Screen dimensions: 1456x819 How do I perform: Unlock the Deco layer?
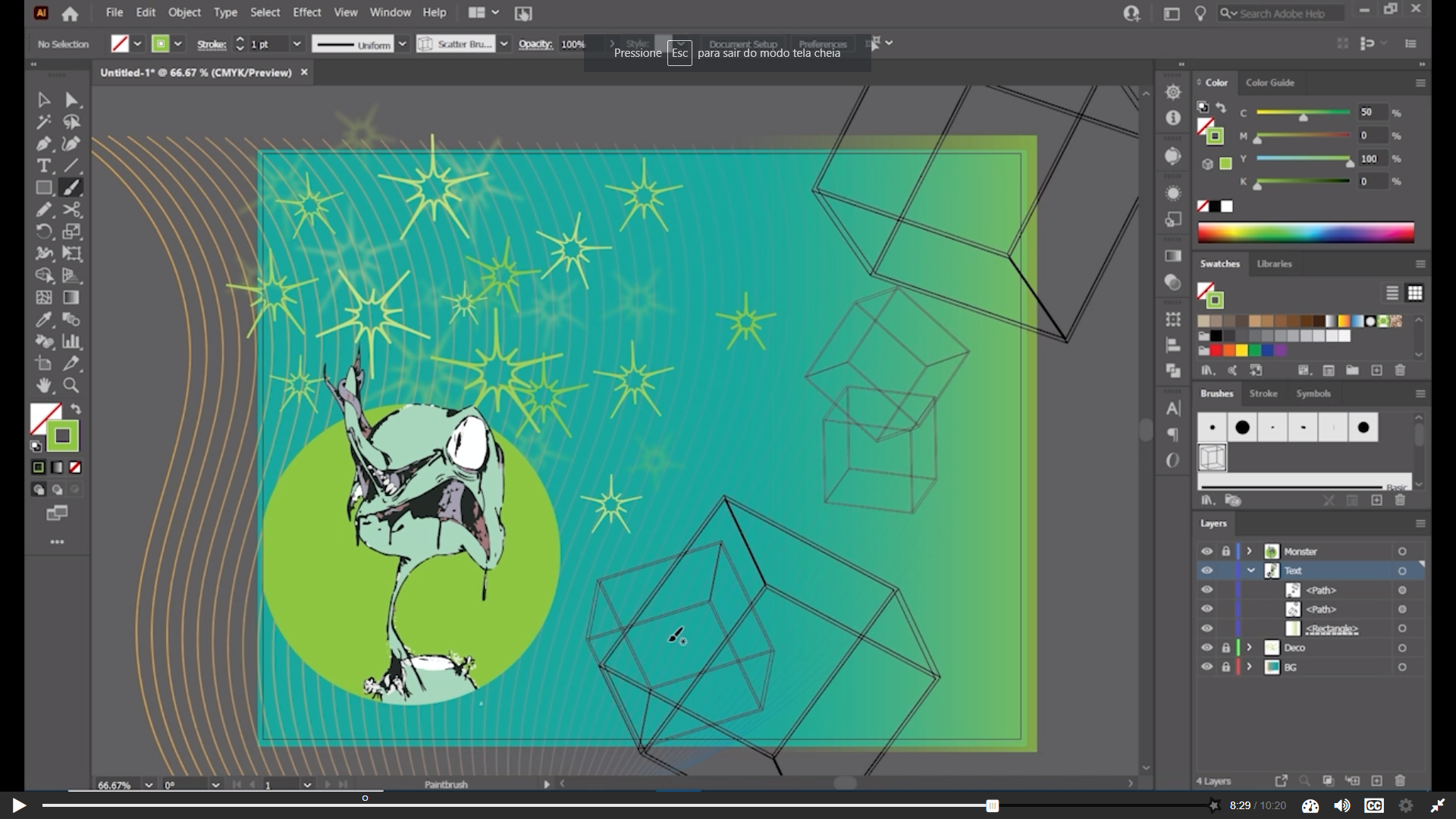(1225, 648)
